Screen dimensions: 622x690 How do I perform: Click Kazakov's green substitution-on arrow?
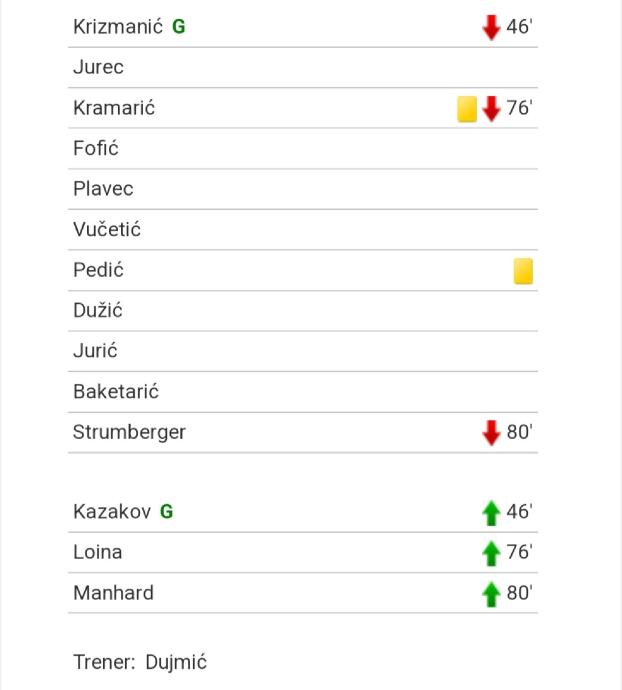(491, 513)
